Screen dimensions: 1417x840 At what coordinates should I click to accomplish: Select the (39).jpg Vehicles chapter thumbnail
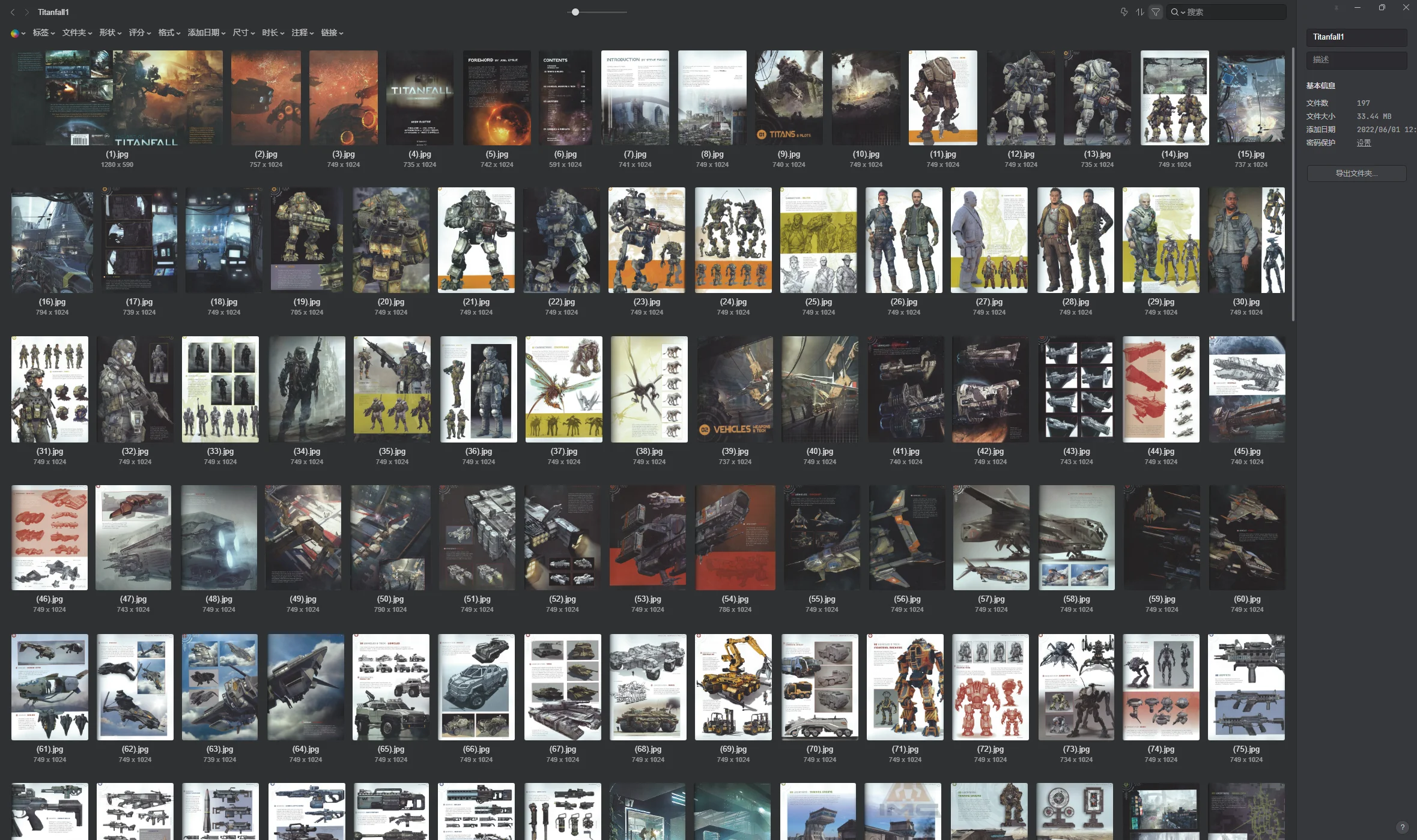[x=735, y=389]
